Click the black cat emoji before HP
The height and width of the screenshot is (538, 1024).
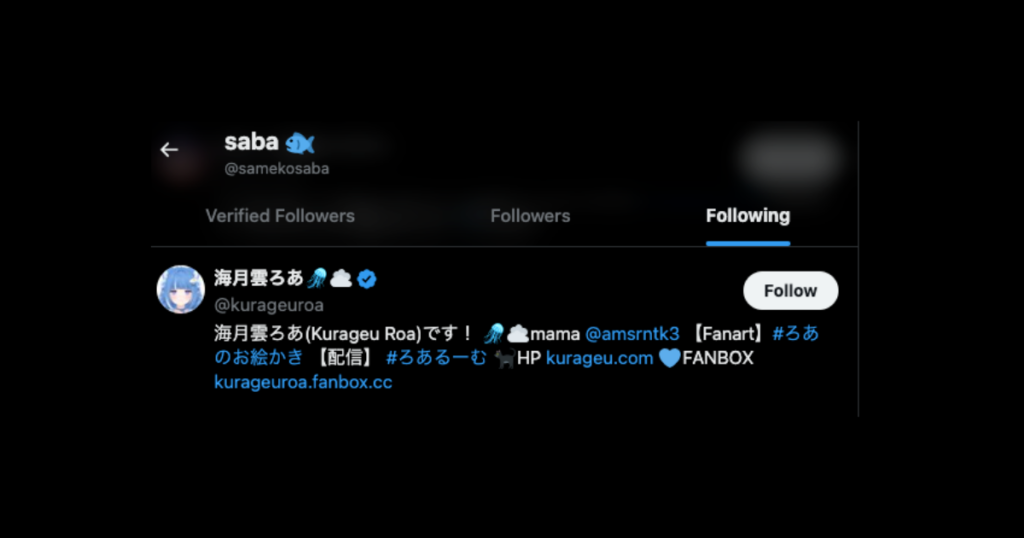[x=504, y=358]
